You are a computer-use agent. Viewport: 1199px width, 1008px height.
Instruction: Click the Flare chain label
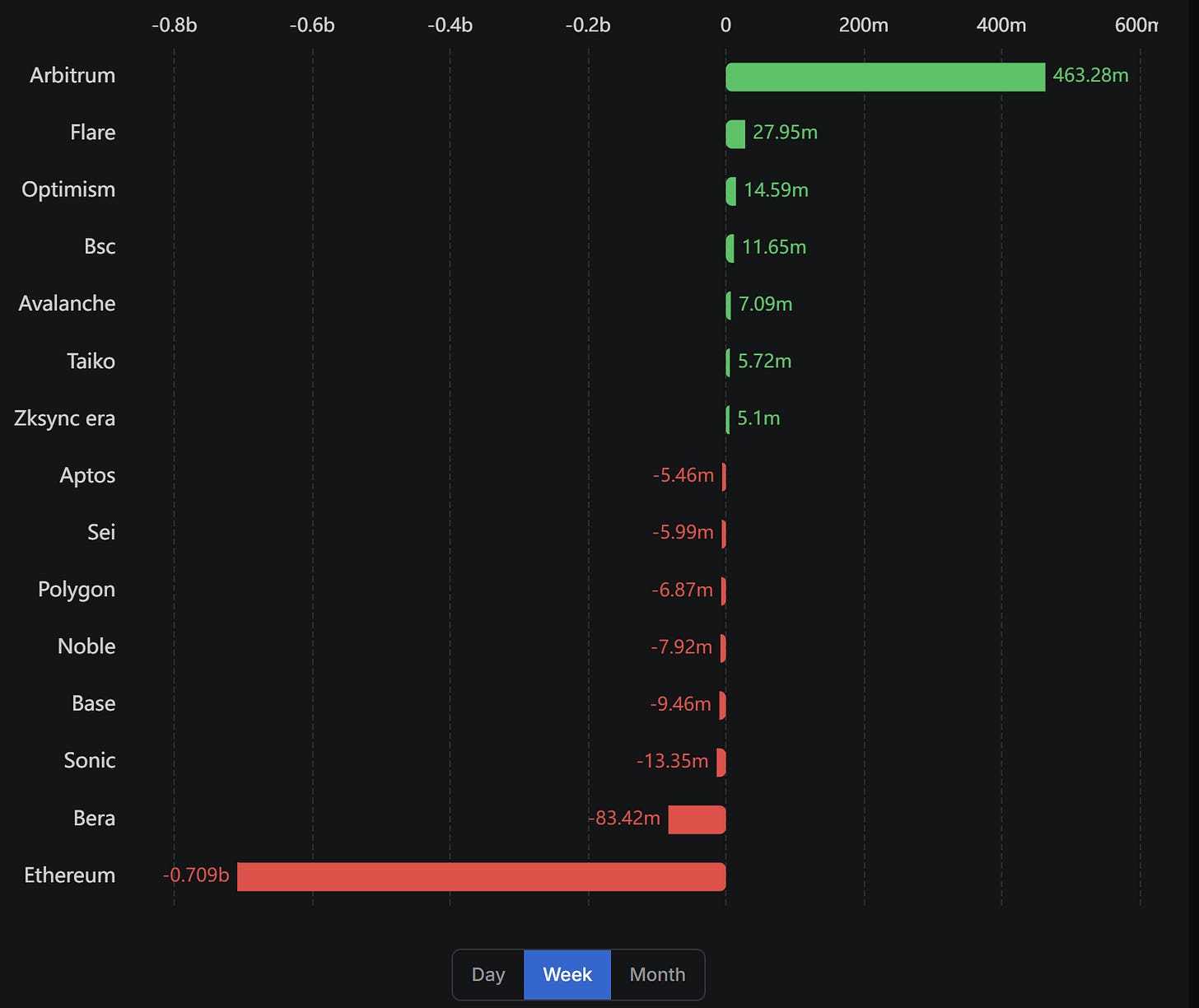coord(92,132)
